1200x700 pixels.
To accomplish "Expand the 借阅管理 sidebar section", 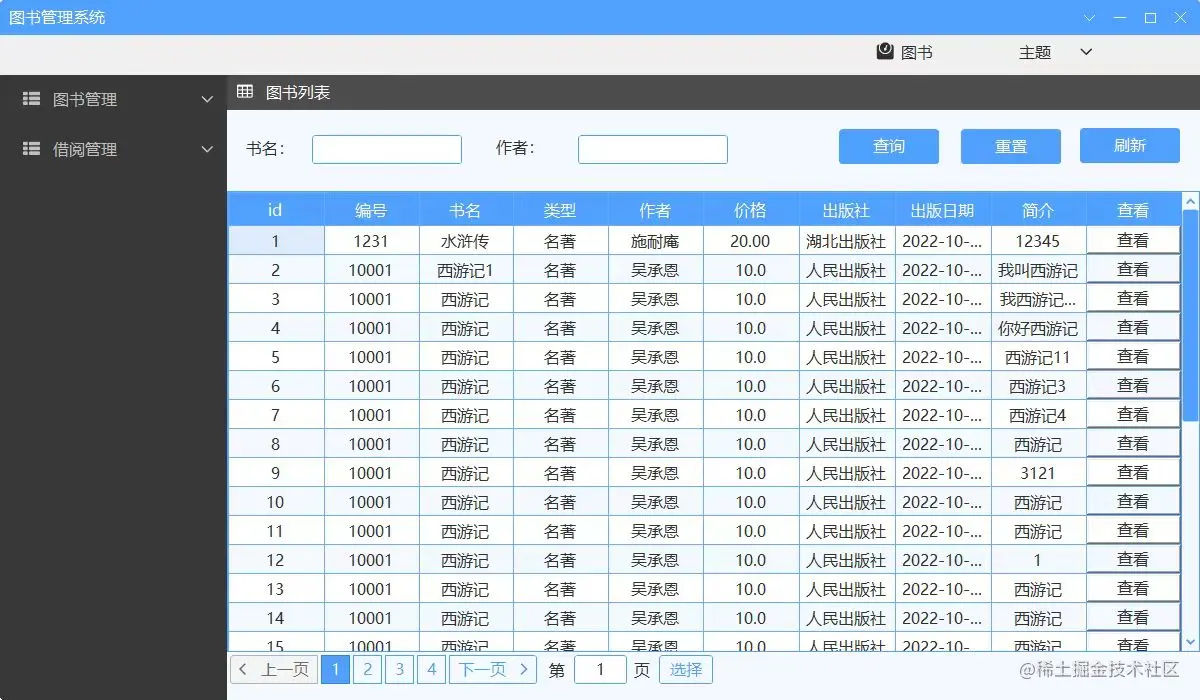I will tap(207, 149).
